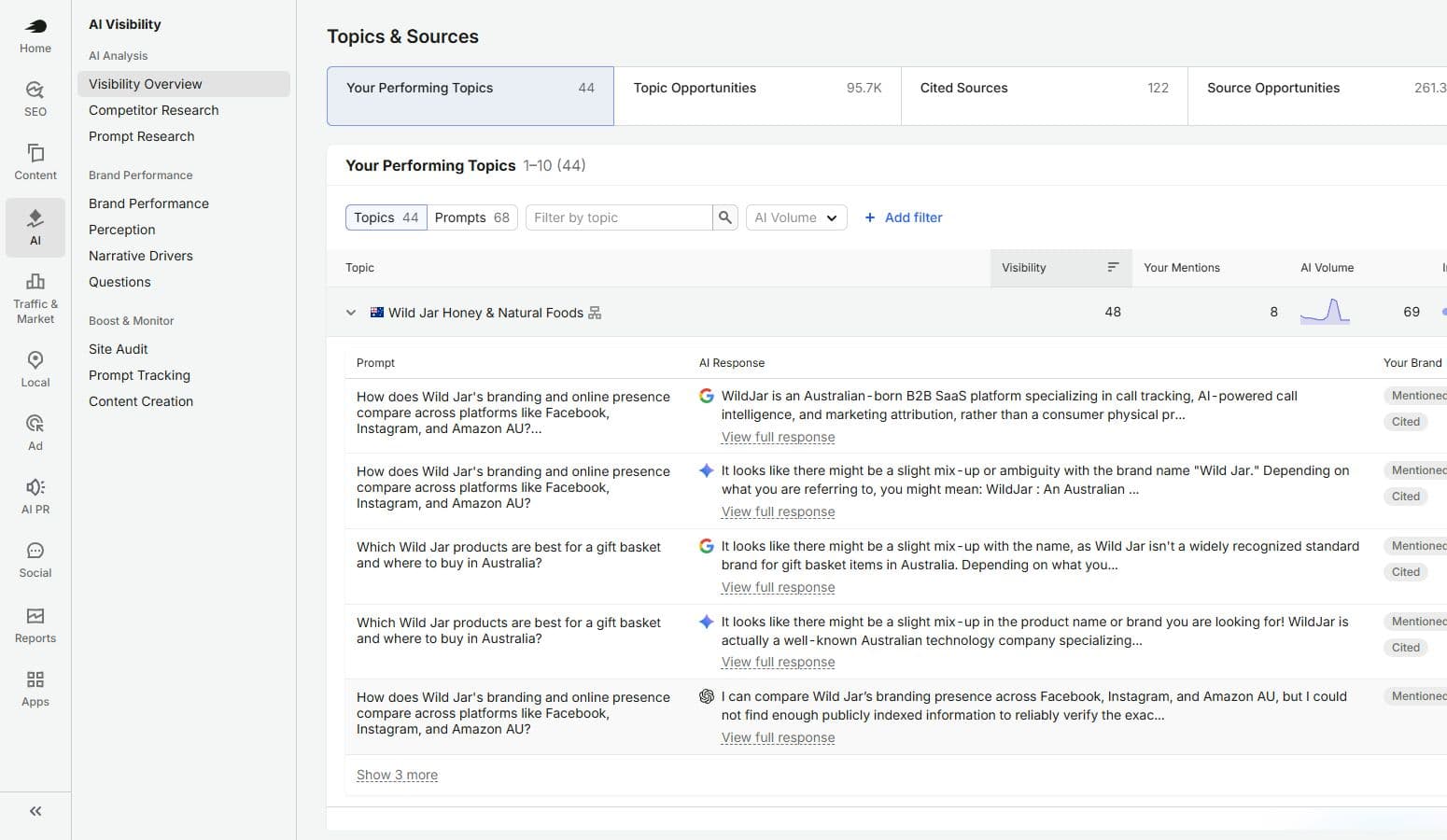This screenshot has width=1447, height=840.
Task: View full response for ChatGPT branding answer
Action: click(779, 737)
